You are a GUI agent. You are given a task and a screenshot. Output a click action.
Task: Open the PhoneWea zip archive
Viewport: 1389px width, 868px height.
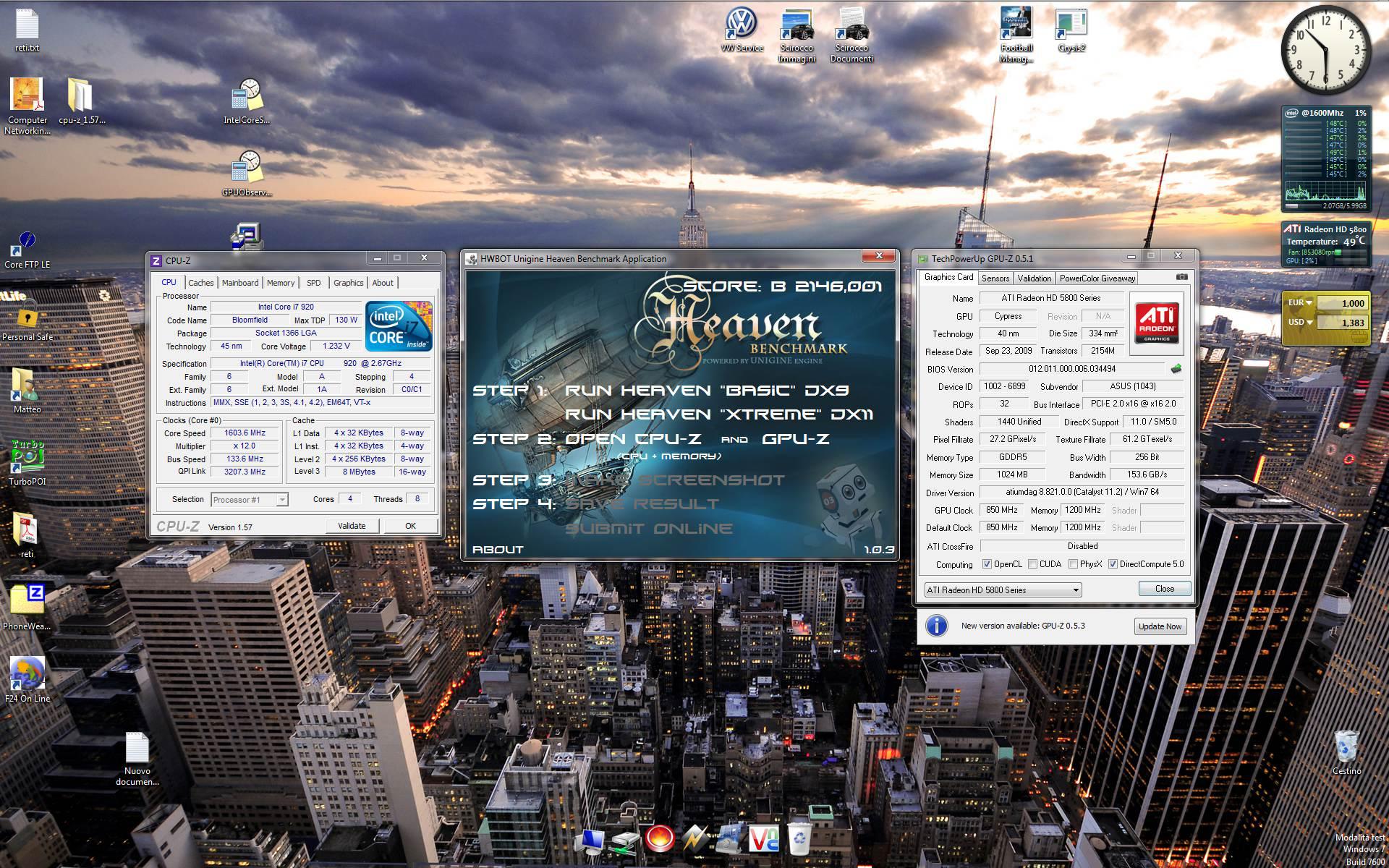click(x=27, y=608)
